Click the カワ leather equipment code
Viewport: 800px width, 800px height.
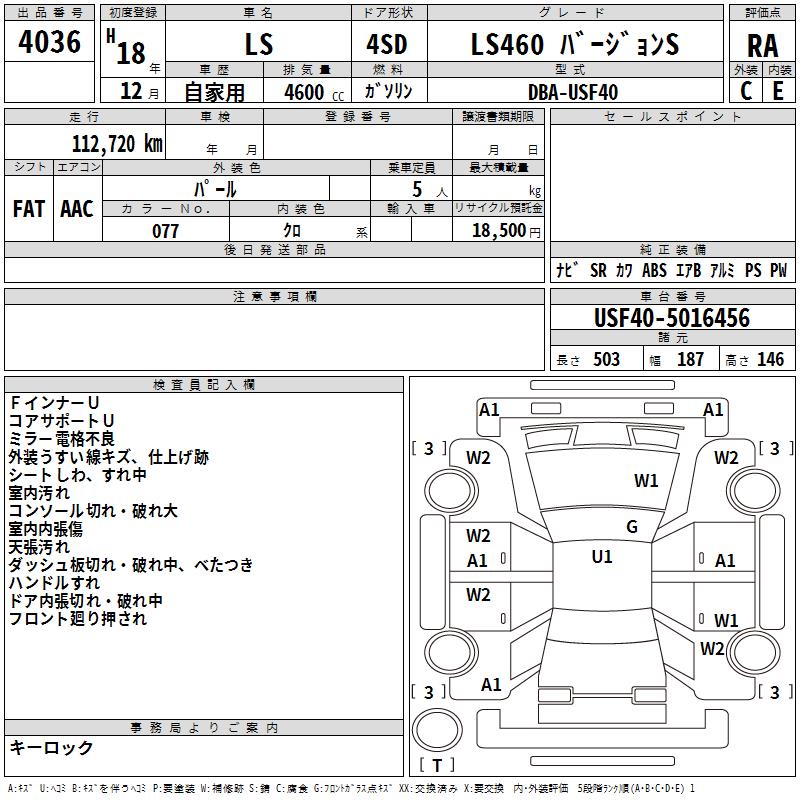coord(624,270)
